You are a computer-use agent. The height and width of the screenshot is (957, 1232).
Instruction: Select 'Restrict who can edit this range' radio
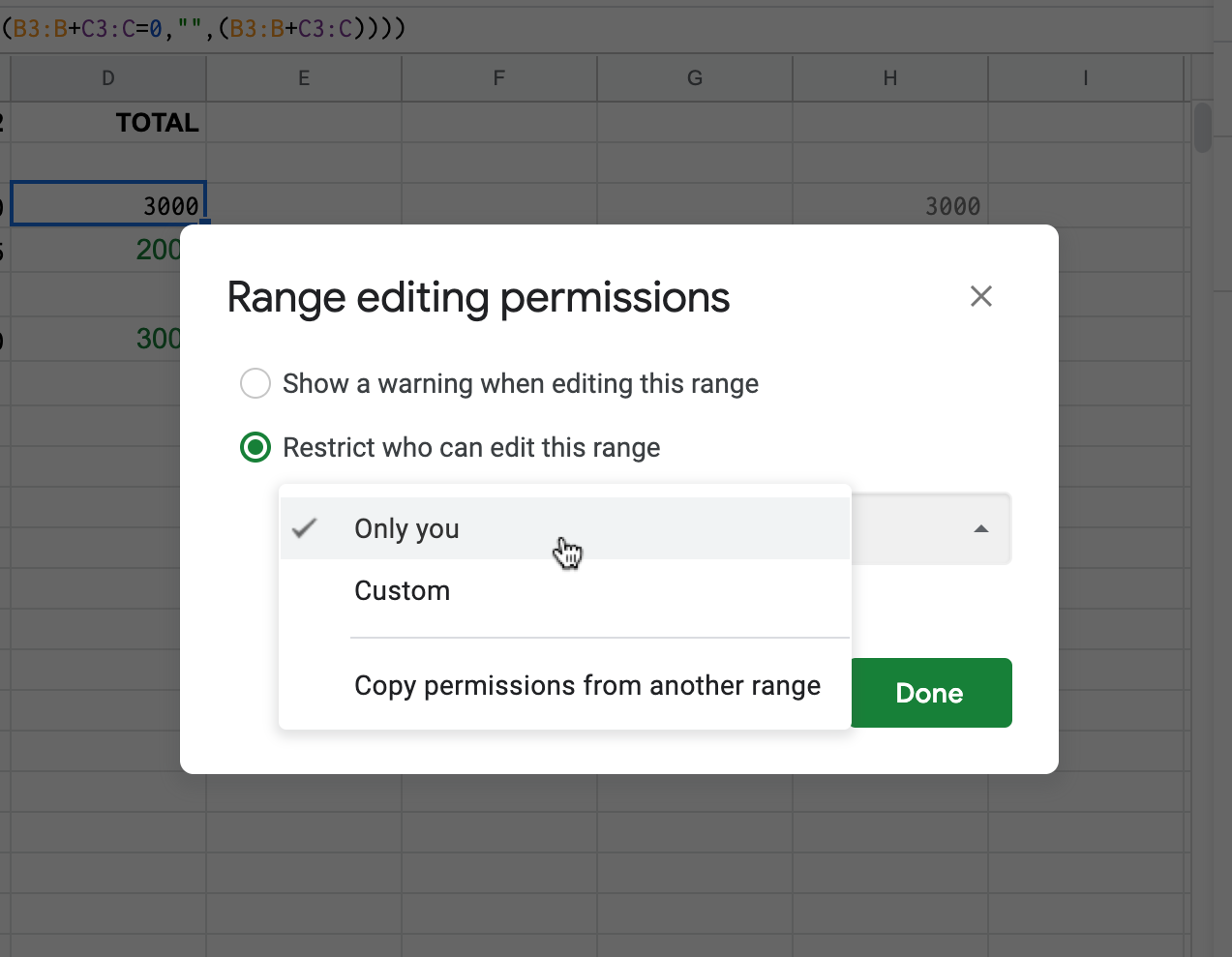click(x=255, y=447)
